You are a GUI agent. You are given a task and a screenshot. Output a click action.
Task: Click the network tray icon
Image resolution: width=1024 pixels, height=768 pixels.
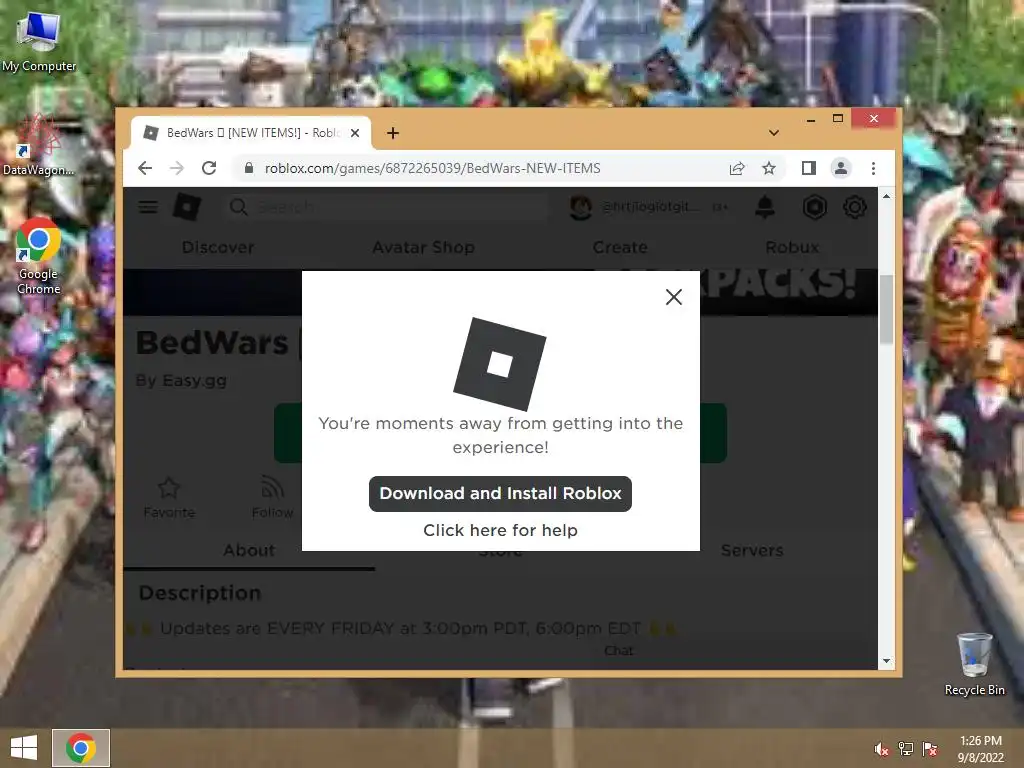(906, 749)
